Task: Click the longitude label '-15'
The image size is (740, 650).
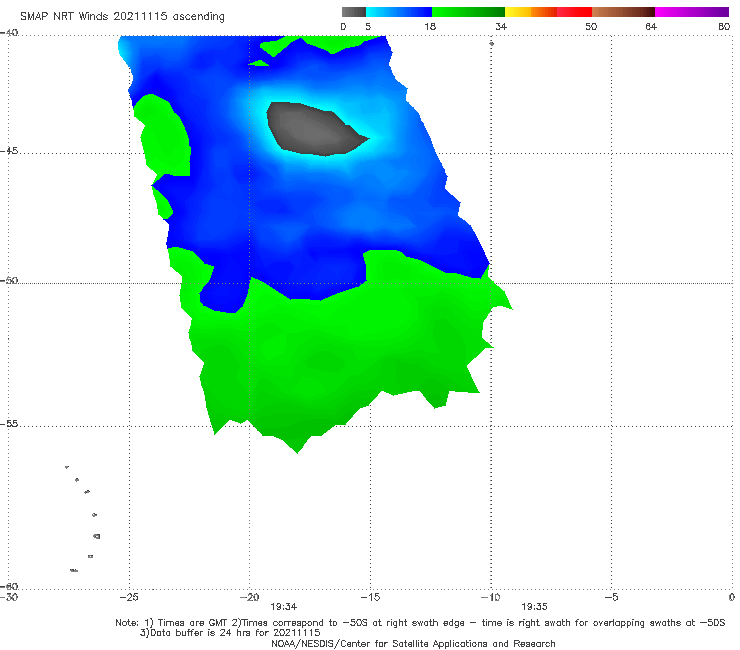Action: click(x=370, y=597)
